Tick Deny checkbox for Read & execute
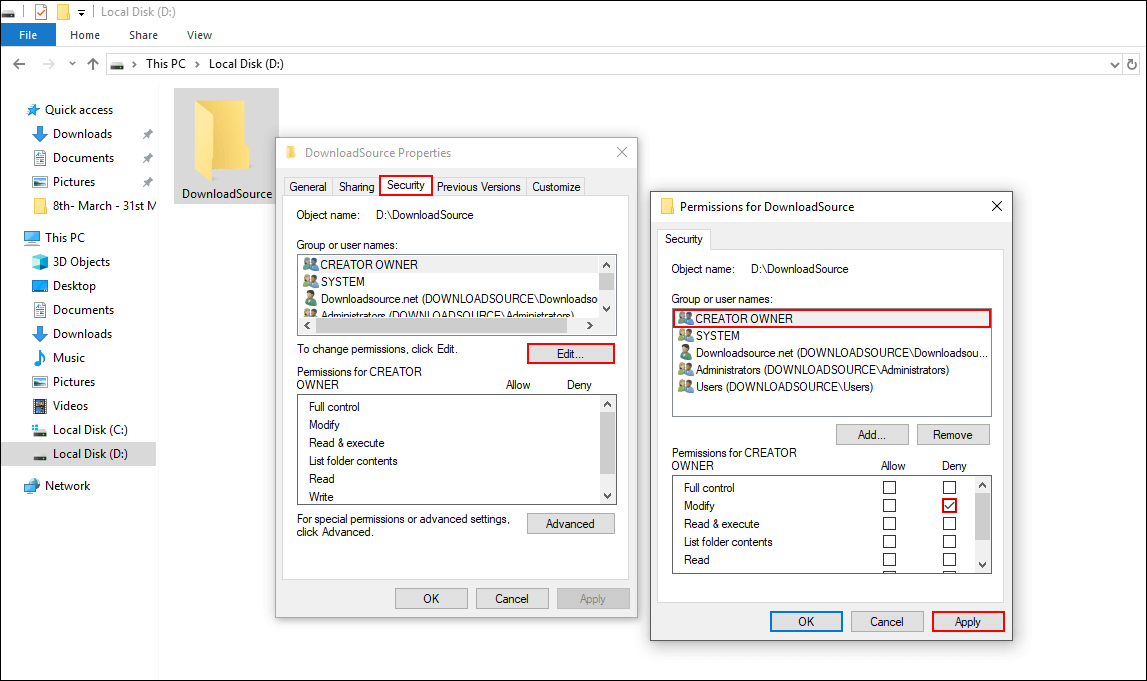Image resolution: width=1147 pixels, height=681 pixels. click(949, 524)
